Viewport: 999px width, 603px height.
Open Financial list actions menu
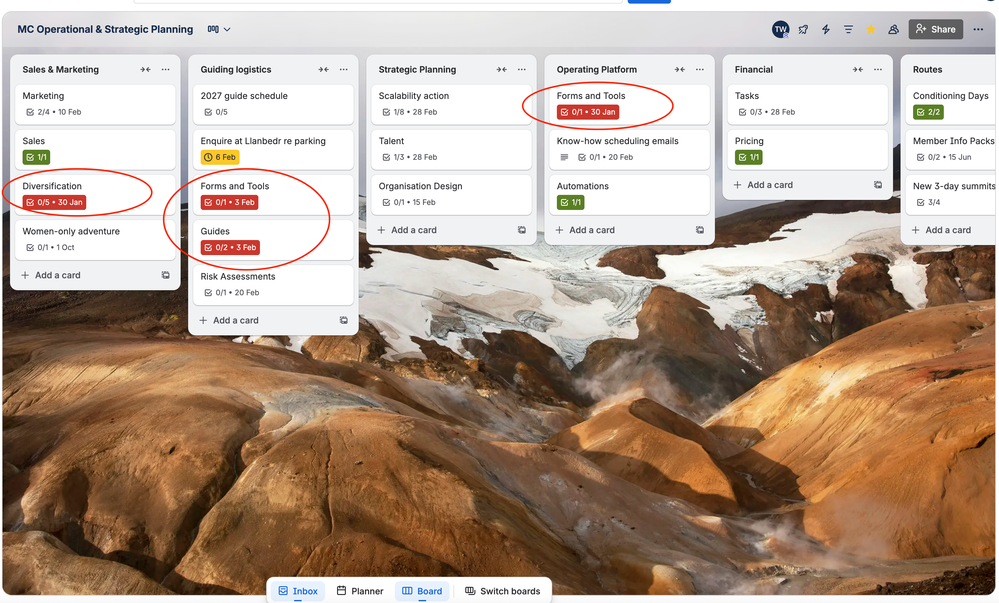point(878,69)
